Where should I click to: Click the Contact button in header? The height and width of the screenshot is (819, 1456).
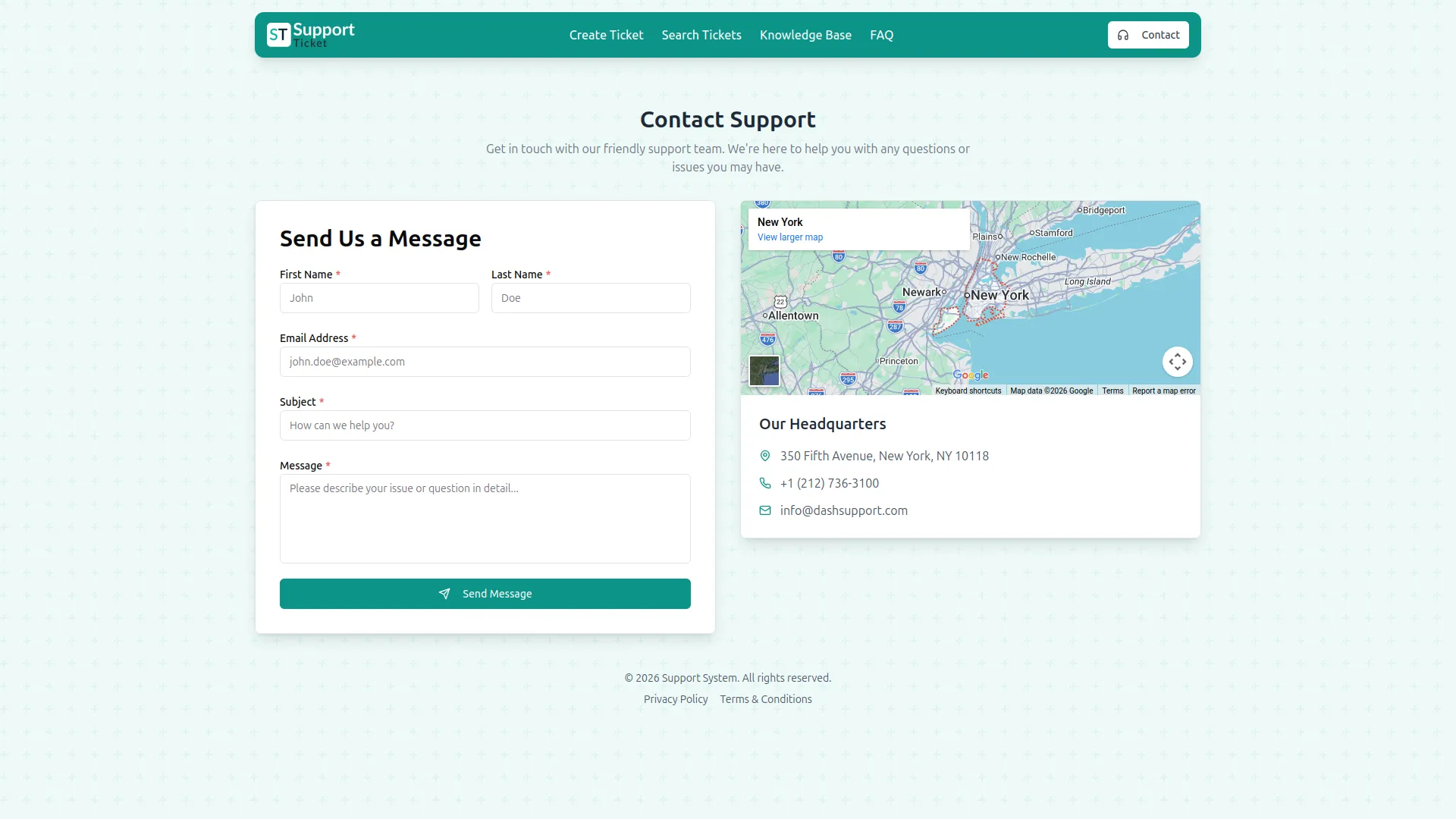click(x=1148, y=35)
